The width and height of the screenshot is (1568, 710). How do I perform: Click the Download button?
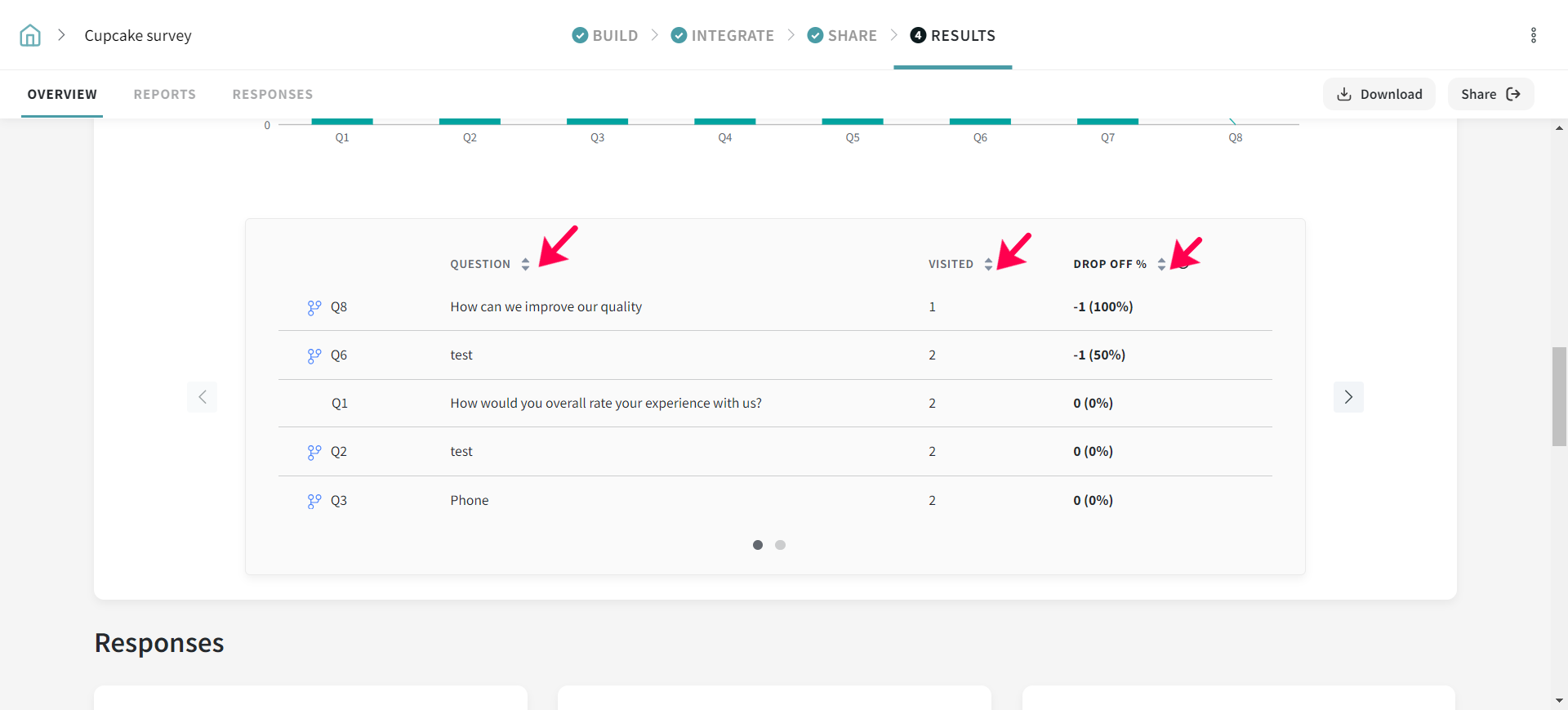[1379, 94]
